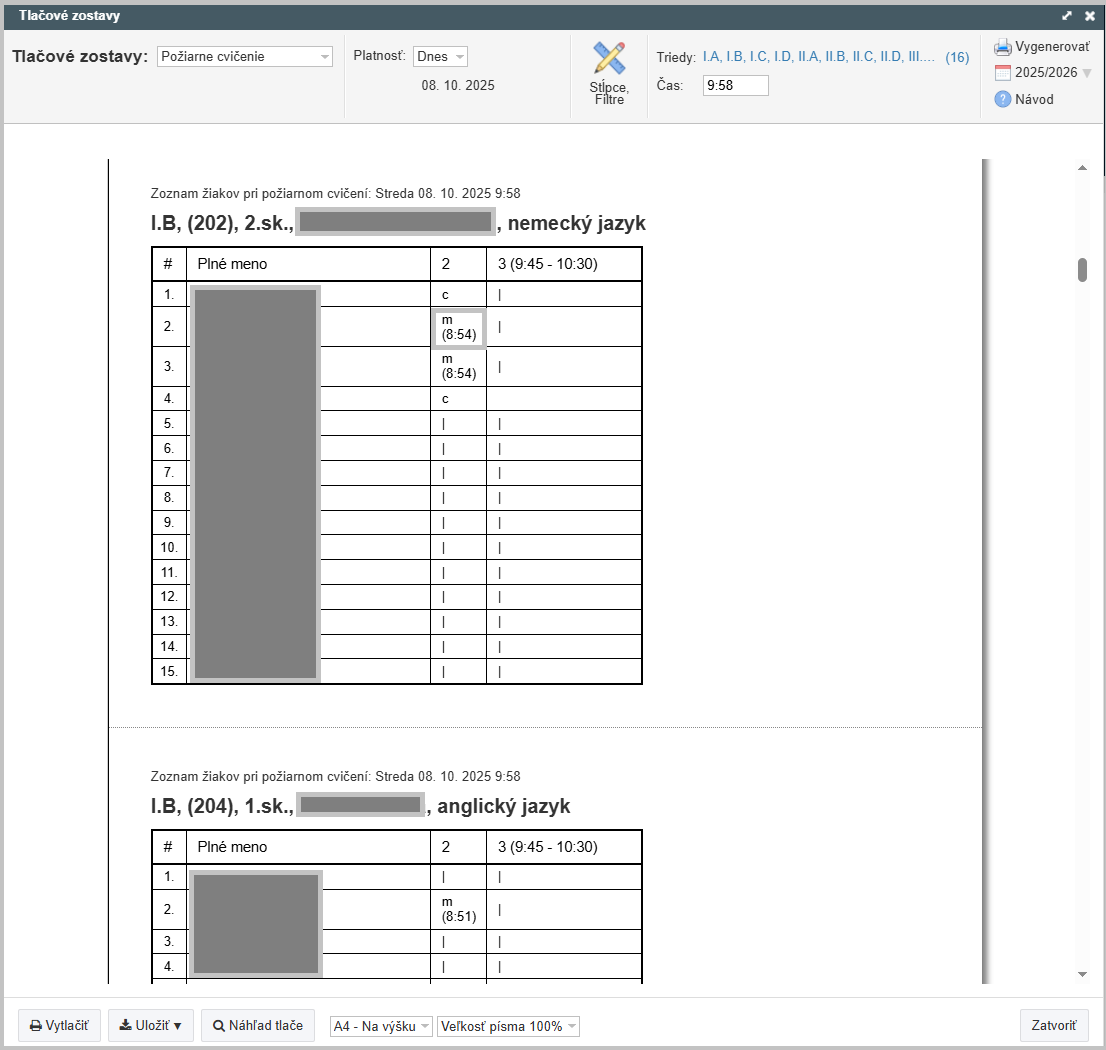Open the Veľkosť písma 100% selector

[x=508, y=1027]
